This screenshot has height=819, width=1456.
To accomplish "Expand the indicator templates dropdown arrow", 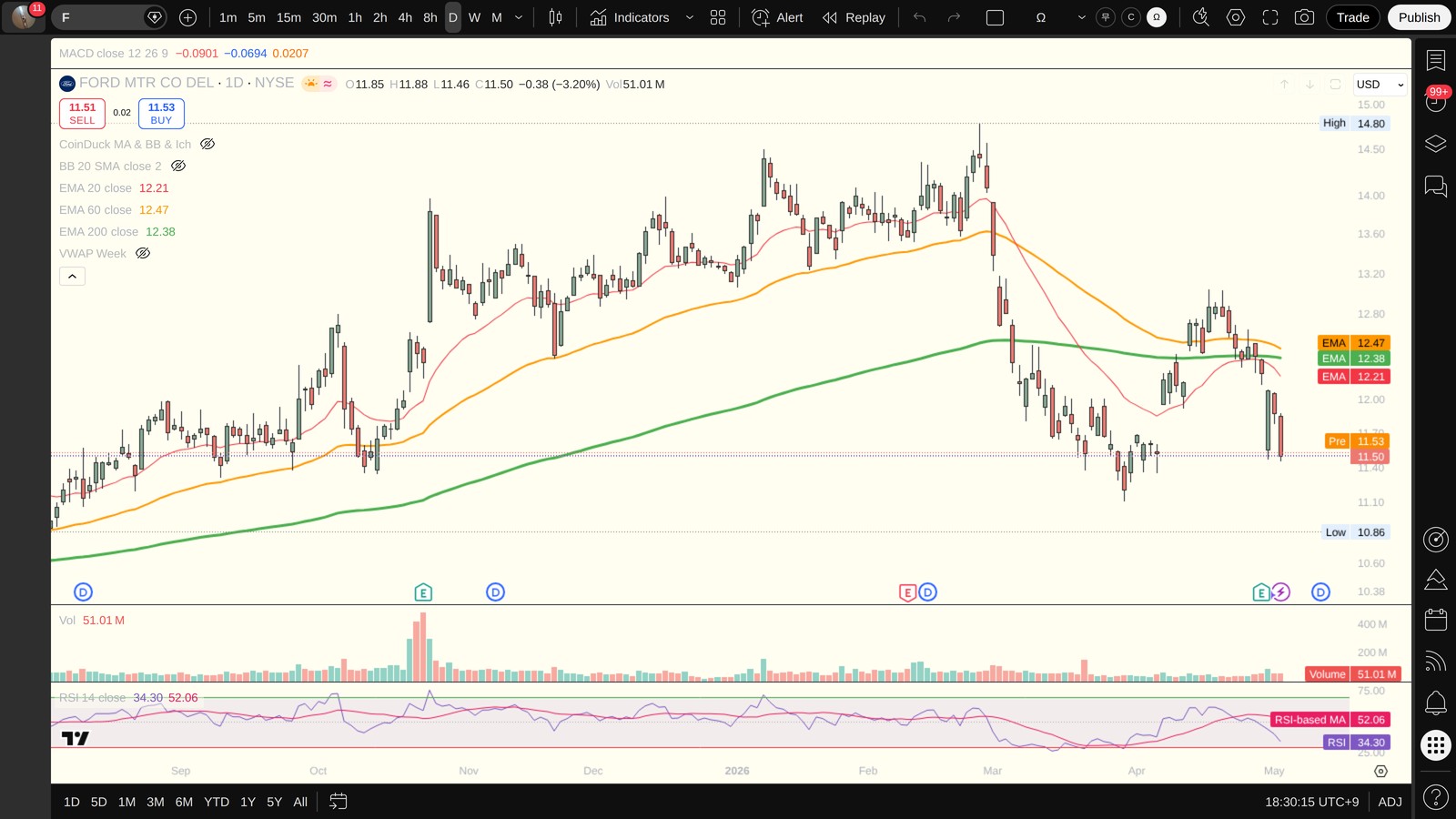I will tap(689, 17).
